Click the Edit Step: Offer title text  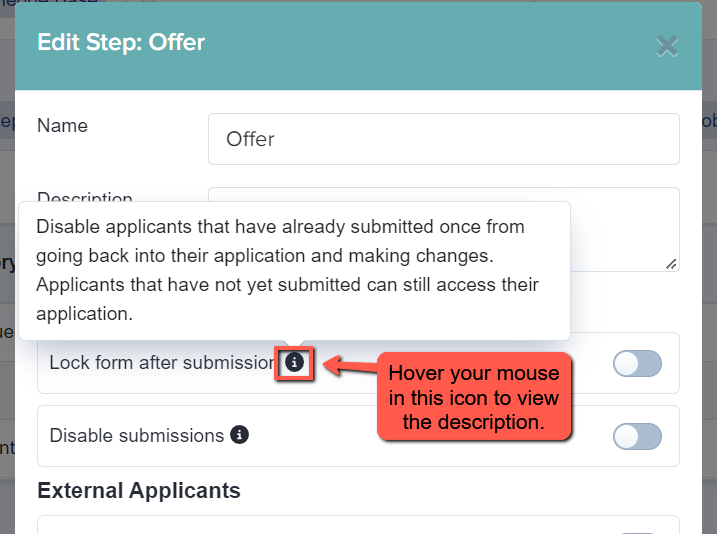[121, 42]
